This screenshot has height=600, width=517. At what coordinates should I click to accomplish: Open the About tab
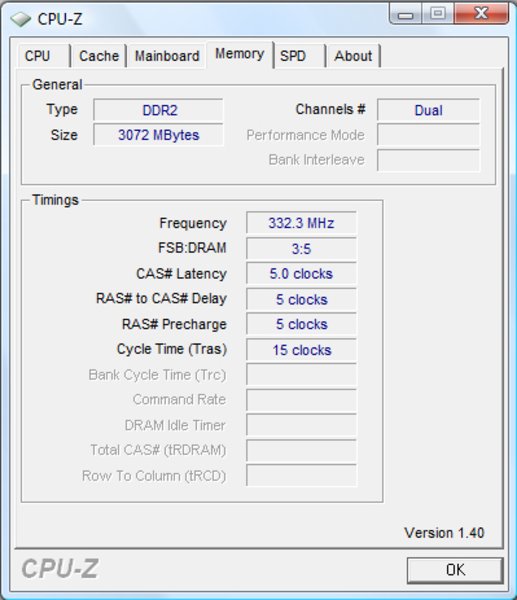(353, 56)
